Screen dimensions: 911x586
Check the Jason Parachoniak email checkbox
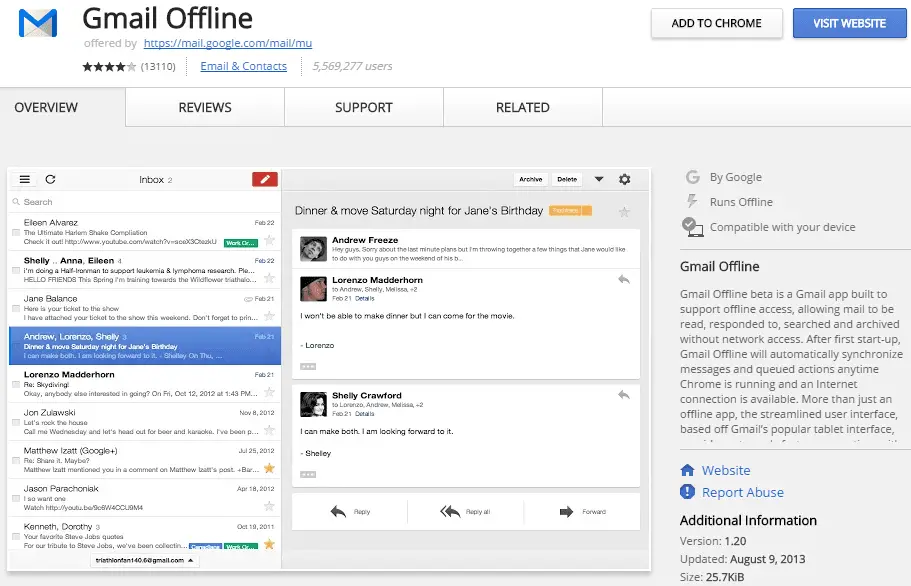tap(16, 498)
